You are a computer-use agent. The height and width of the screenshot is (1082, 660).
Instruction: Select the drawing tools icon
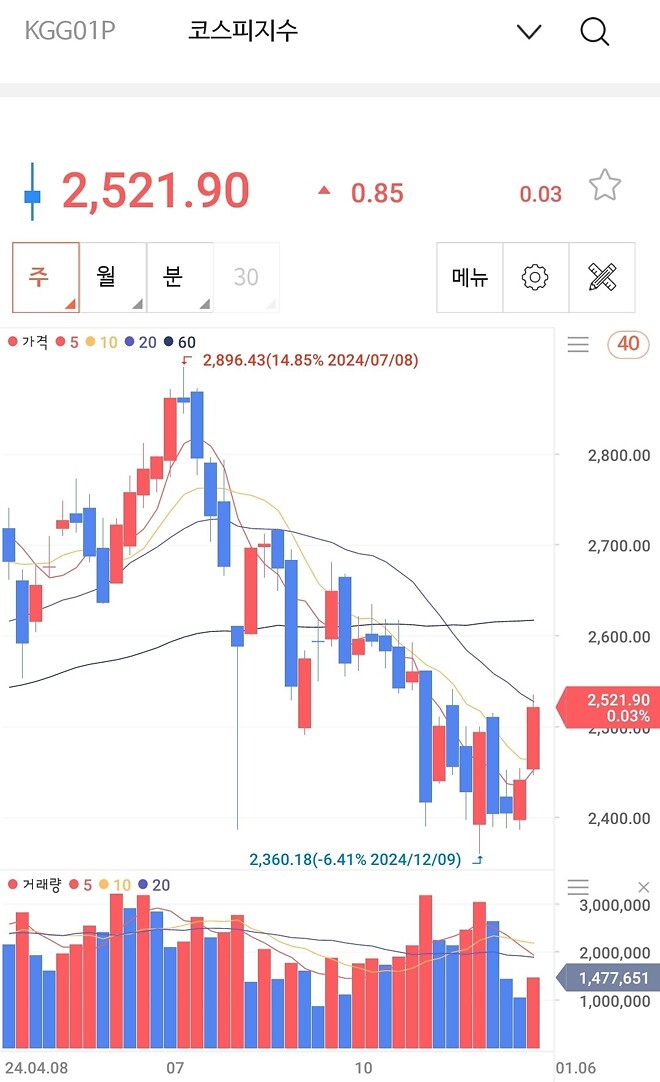pyautogui.click(x=602, y=278)
